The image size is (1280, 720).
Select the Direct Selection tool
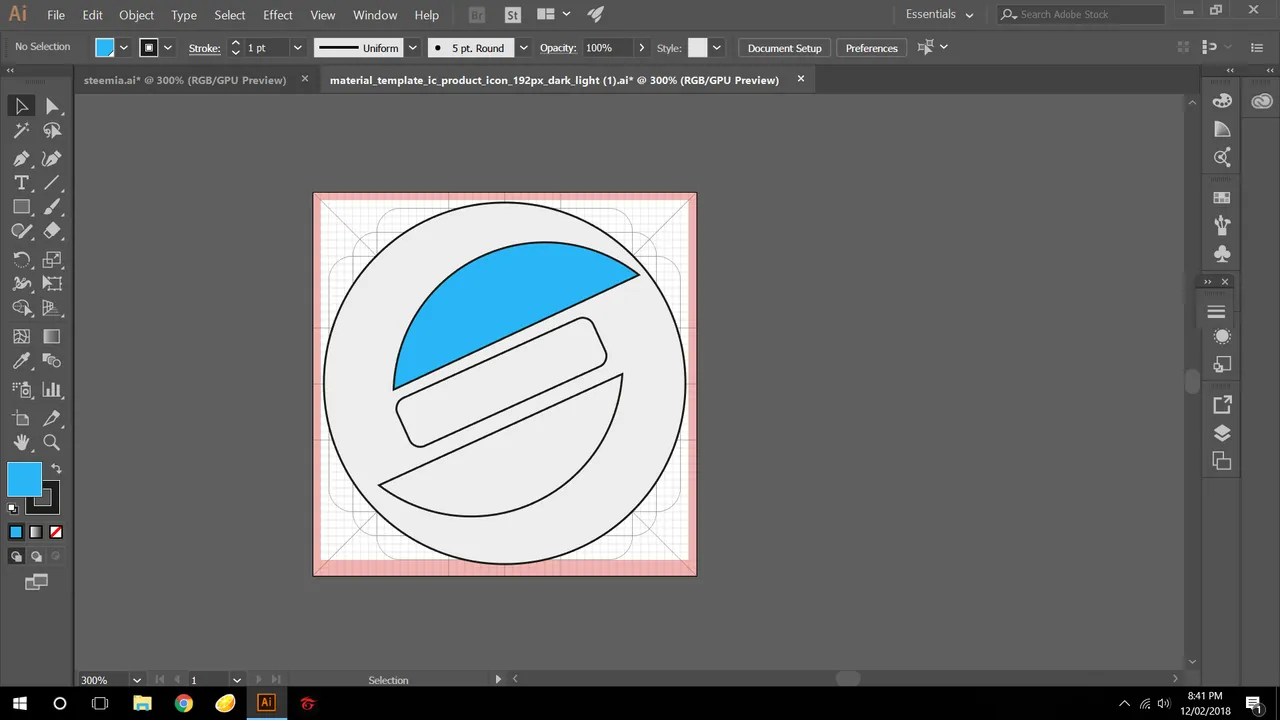[52, 106]
